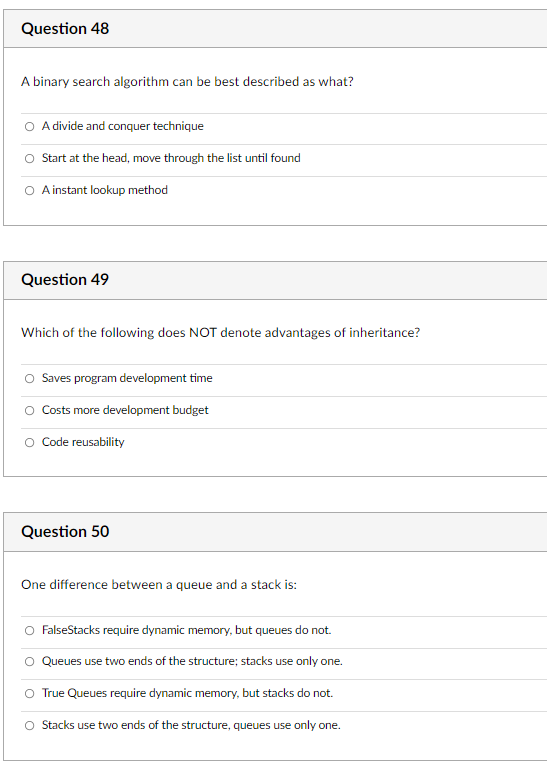
Task: Select 'A instant lookup method' radio button
Action: 29,191
